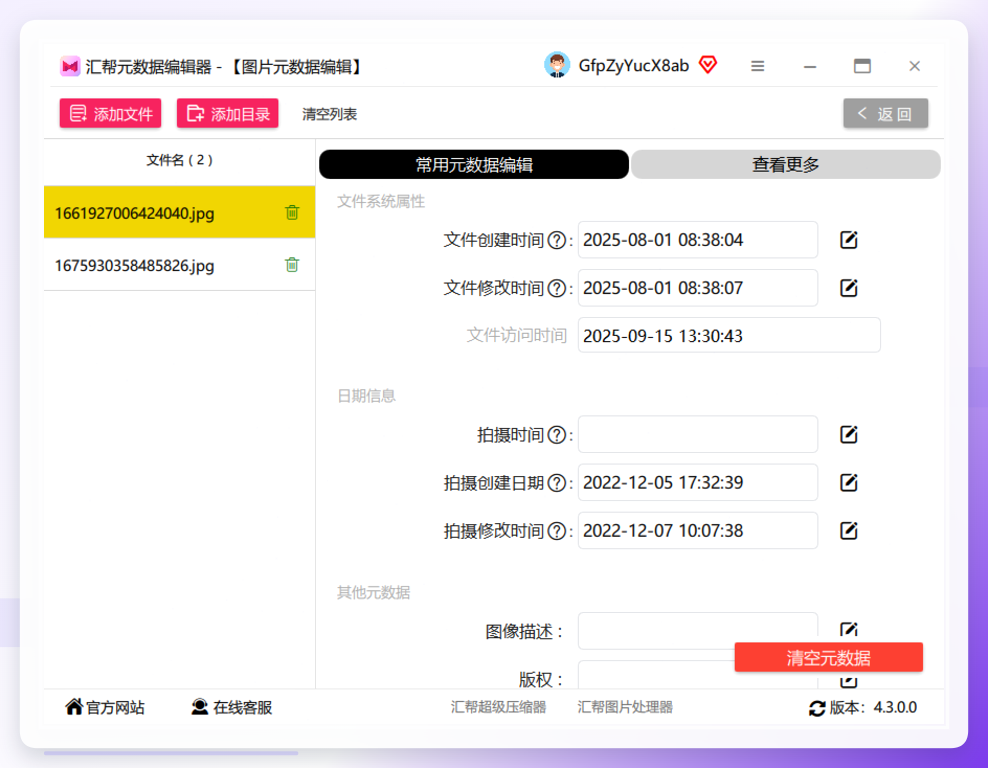Image resolution: width=988 pixels, height=768 pixels.
Task: Click the red VIP diamond icon
Action: coord(708,64)
